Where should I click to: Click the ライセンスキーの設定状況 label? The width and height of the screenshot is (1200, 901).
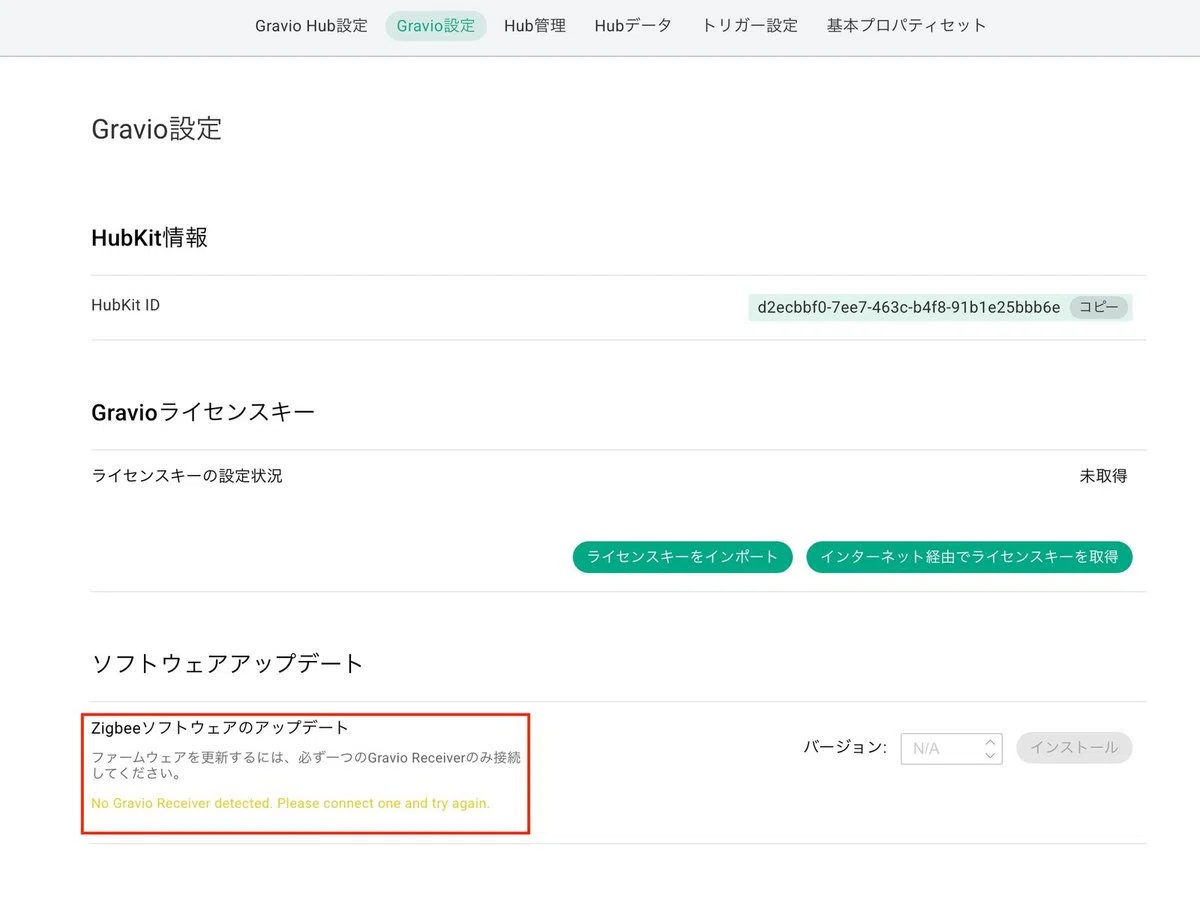tap(187, 476)
